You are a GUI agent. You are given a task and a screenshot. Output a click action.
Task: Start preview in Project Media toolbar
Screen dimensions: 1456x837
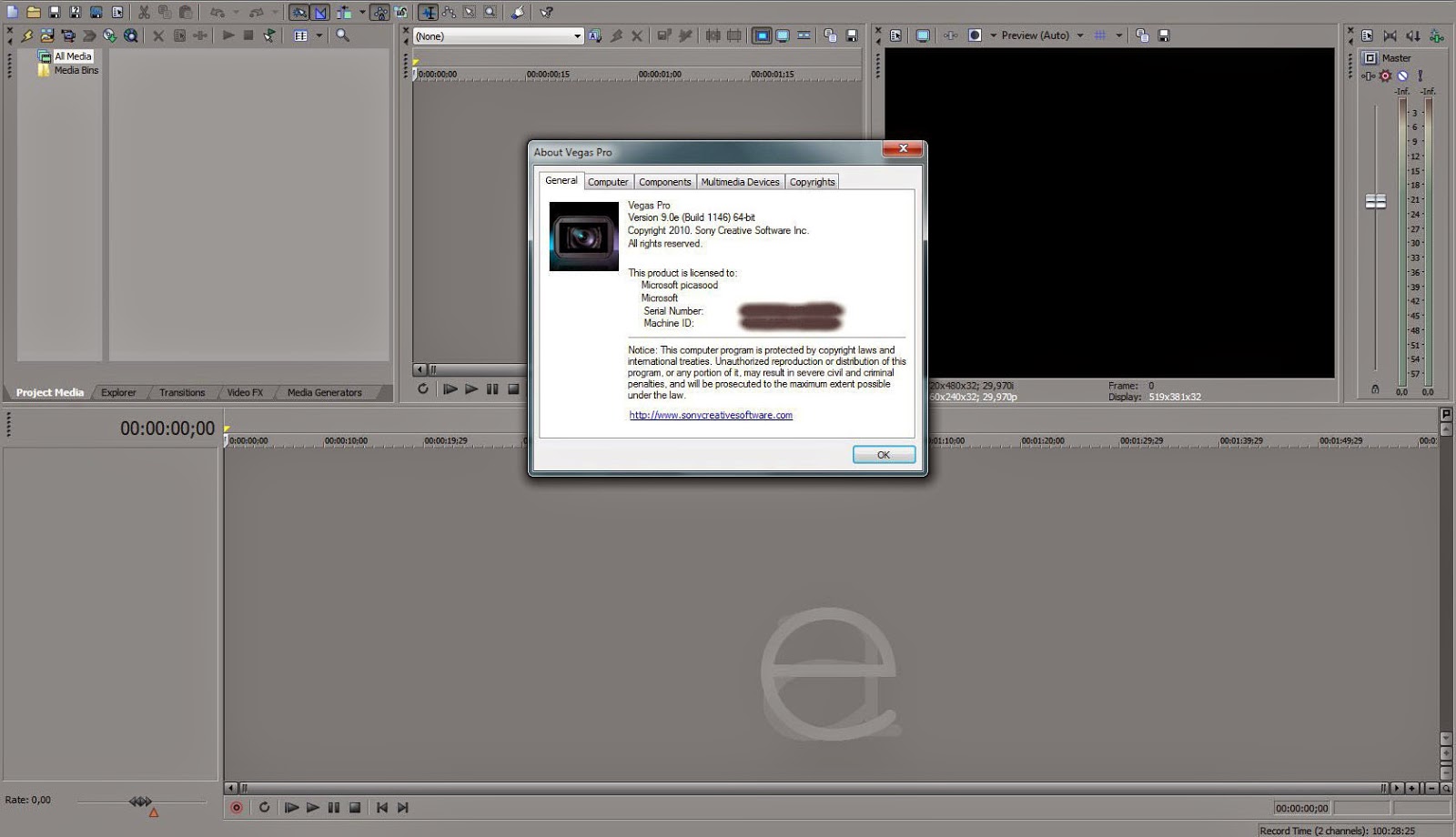[x=227, y=35]
